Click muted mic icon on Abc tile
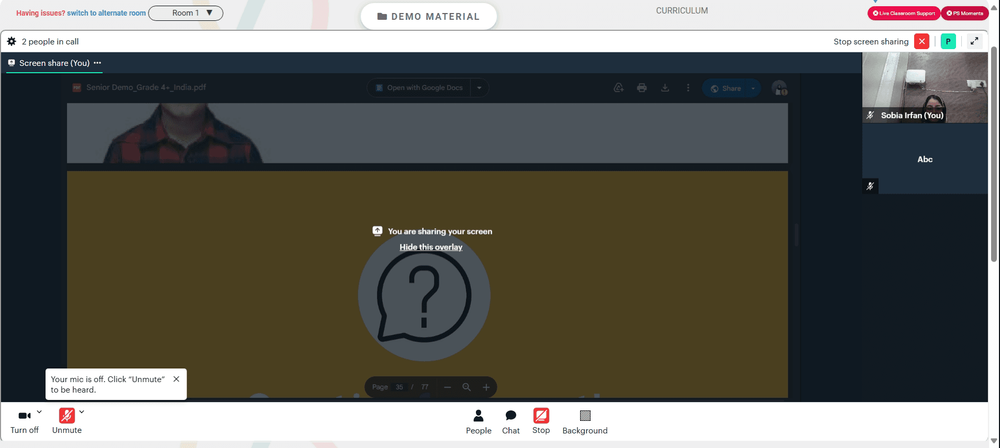The image size is (1000, 448). (x=870, y=186)
